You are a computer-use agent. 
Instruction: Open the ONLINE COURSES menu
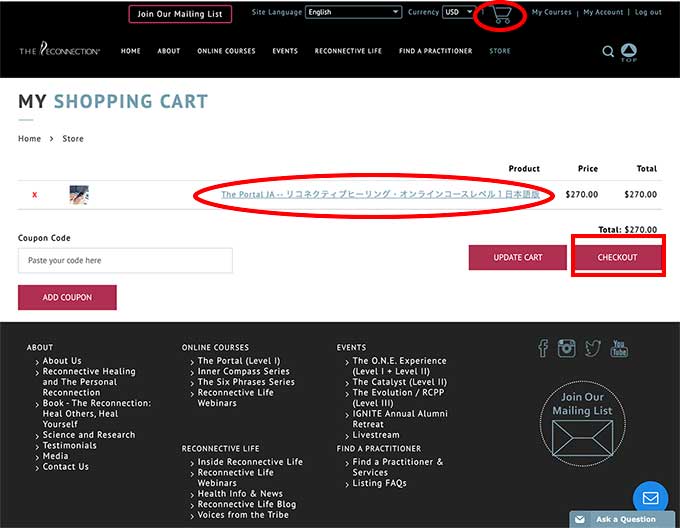click(x=226, y=51)
